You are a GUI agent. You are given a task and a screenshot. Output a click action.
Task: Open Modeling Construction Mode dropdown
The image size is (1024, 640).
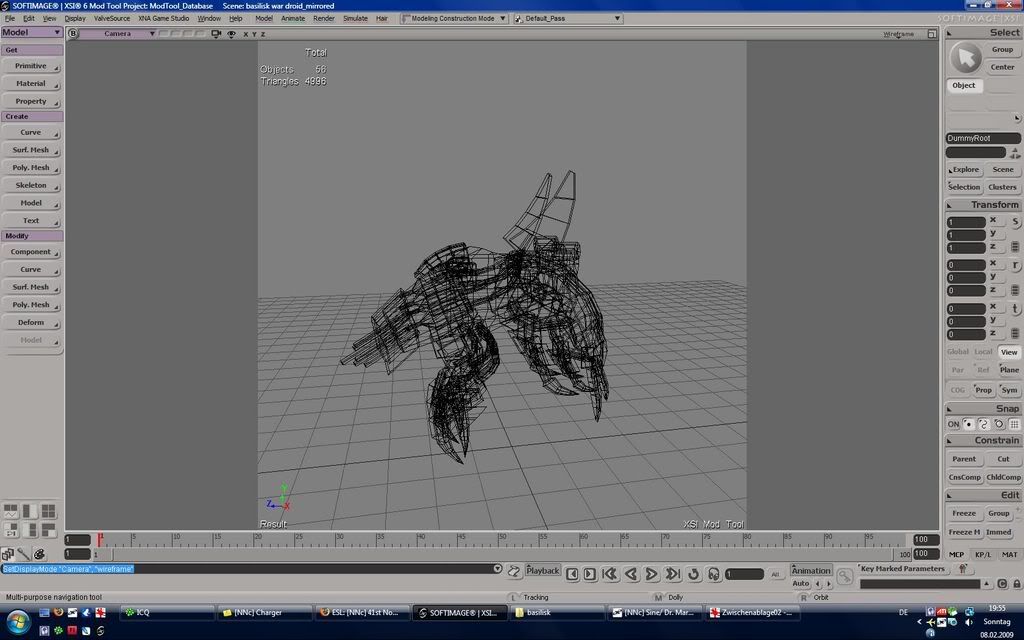(454, 18)
